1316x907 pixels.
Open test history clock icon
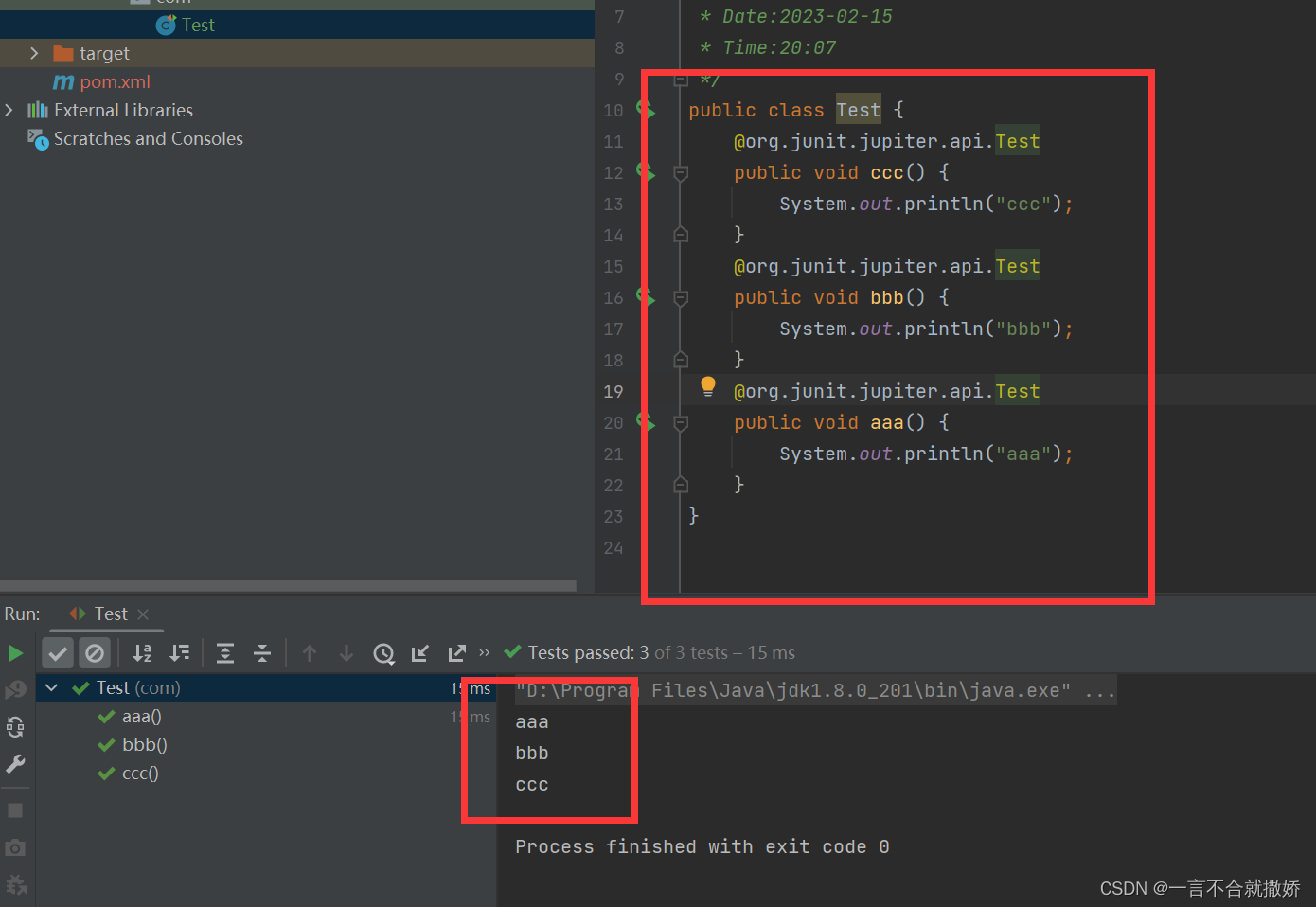pyautogui.click(x=383, y=653)
